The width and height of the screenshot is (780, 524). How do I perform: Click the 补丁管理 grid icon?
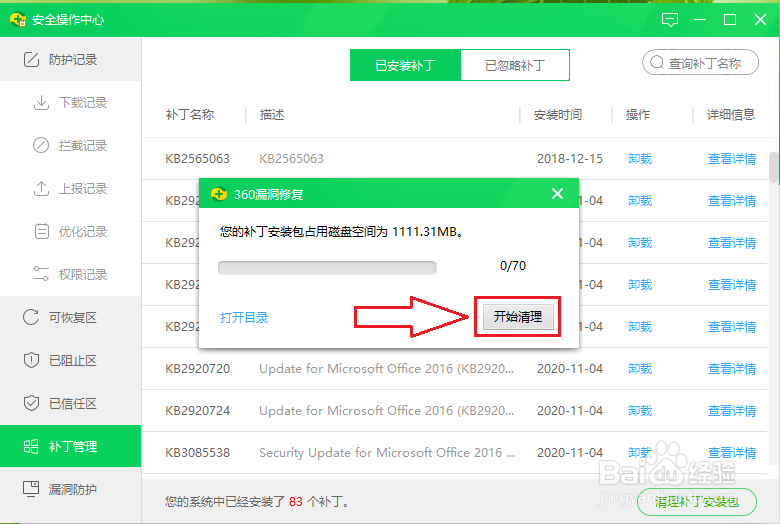coord(31,446)
